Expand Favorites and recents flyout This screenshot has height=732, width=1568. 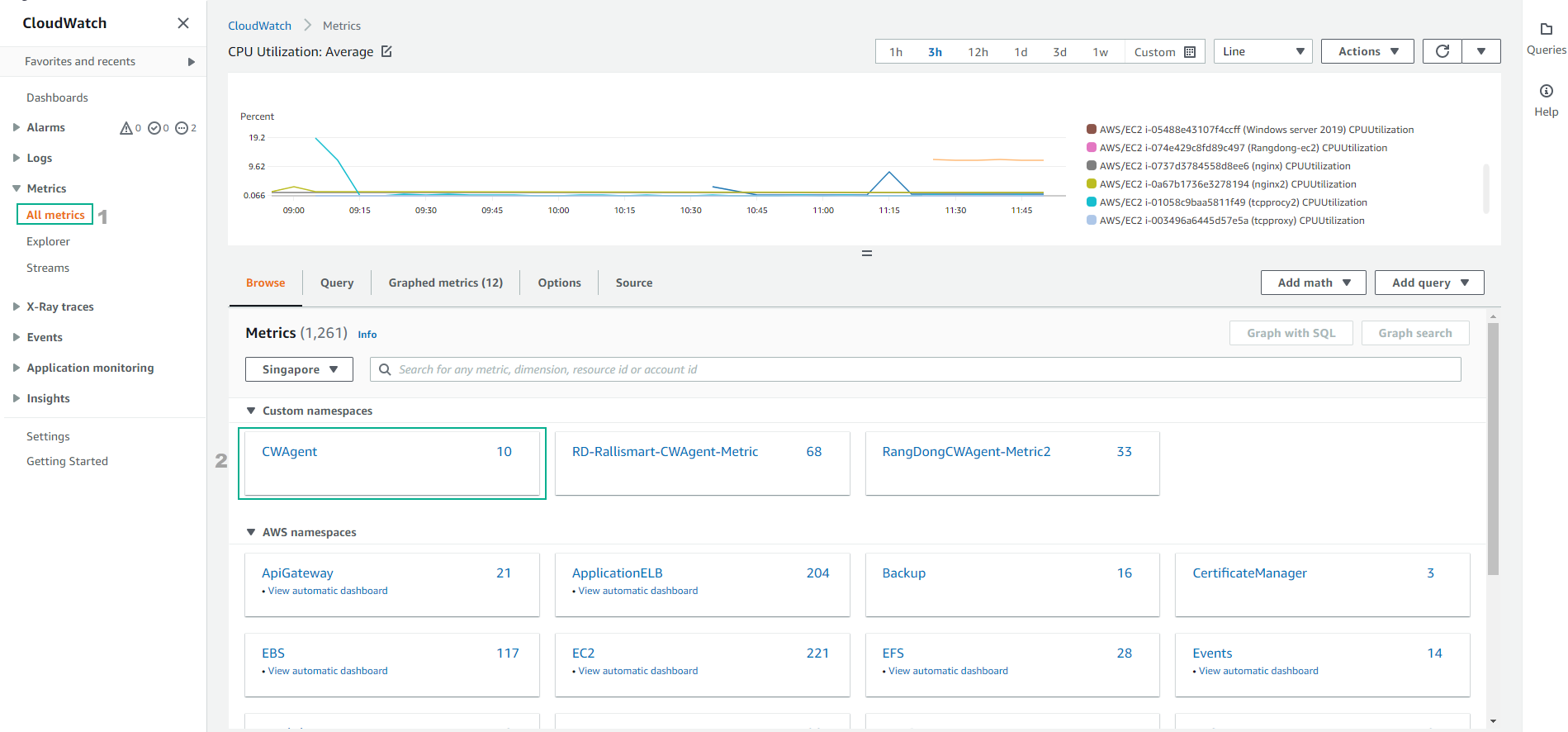coord(192,62)
